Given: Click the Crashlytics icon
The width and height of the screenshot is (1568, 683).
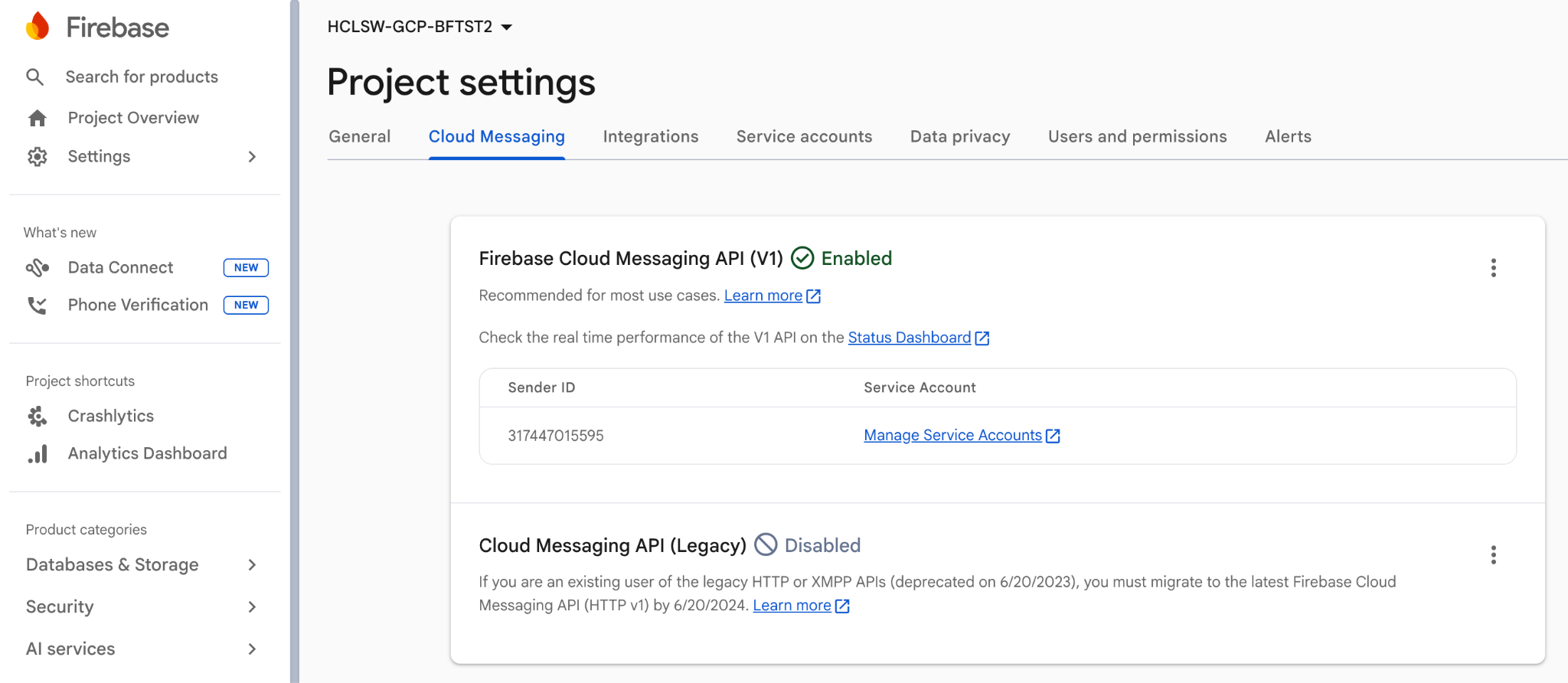Looking at the screenshot, I should click(38, 416).
